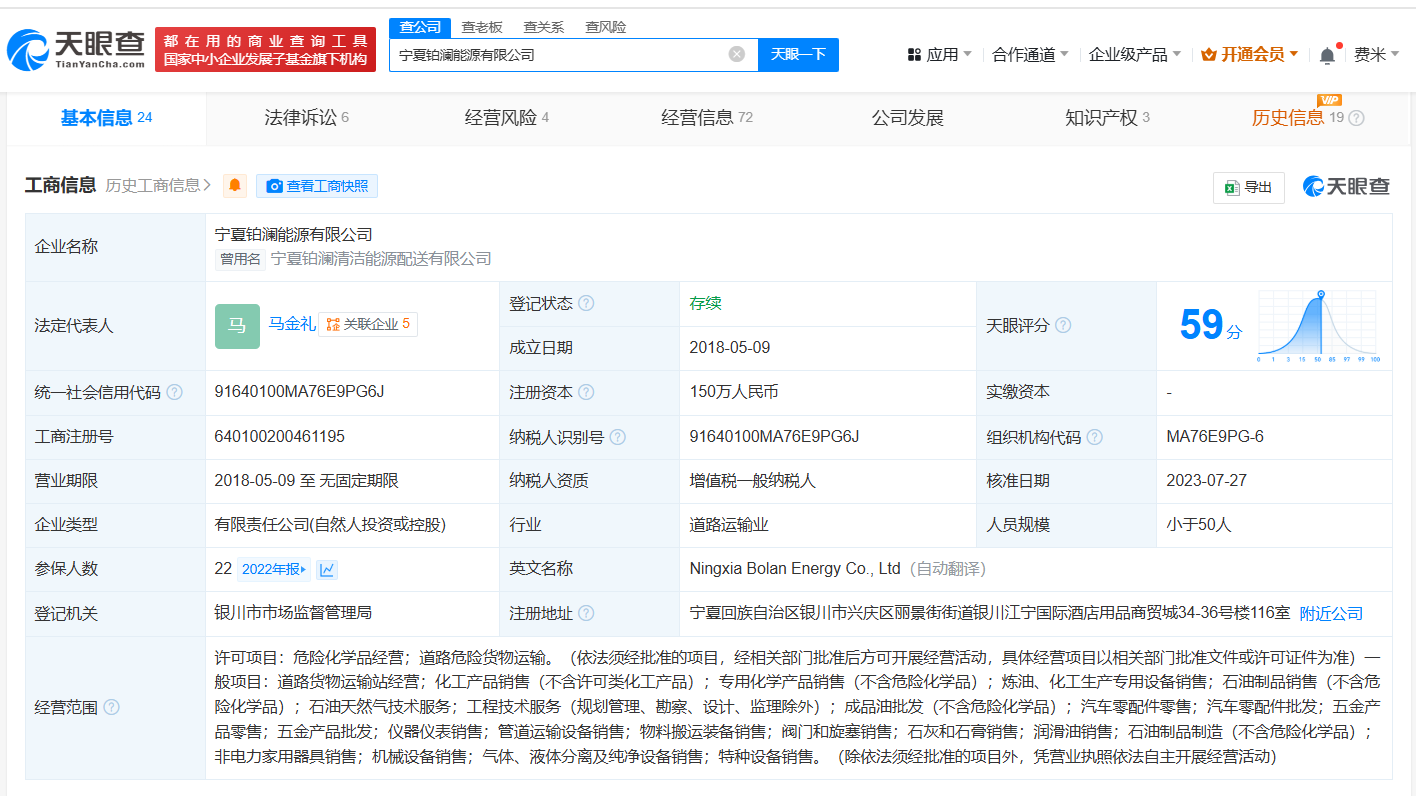Switch to 法律诉讼 tab
Image resolution: width=1416 pixels, height=796 pixels.
[x=306, y=118]
